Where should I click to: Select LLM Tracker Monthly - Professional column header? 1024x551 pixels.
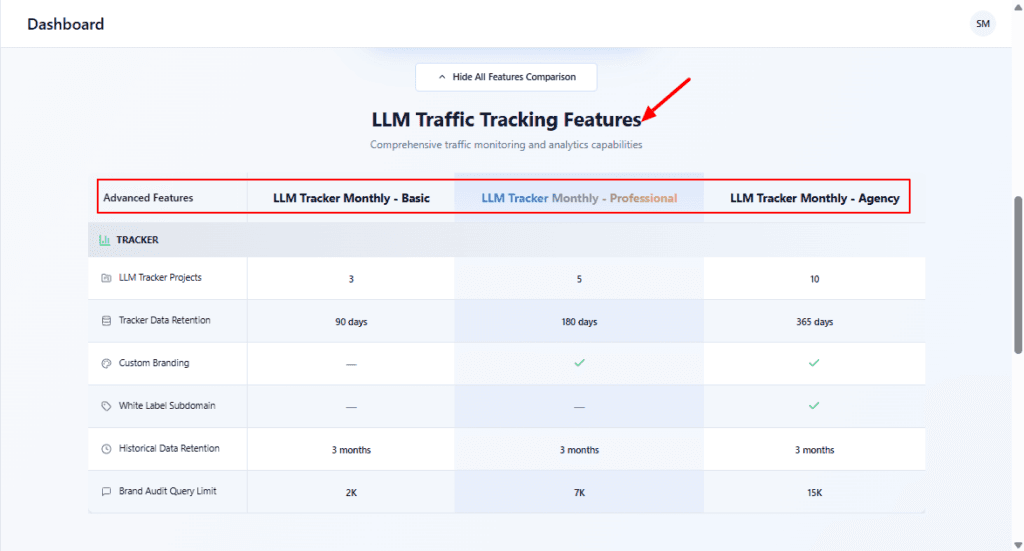tap(579, 198)
